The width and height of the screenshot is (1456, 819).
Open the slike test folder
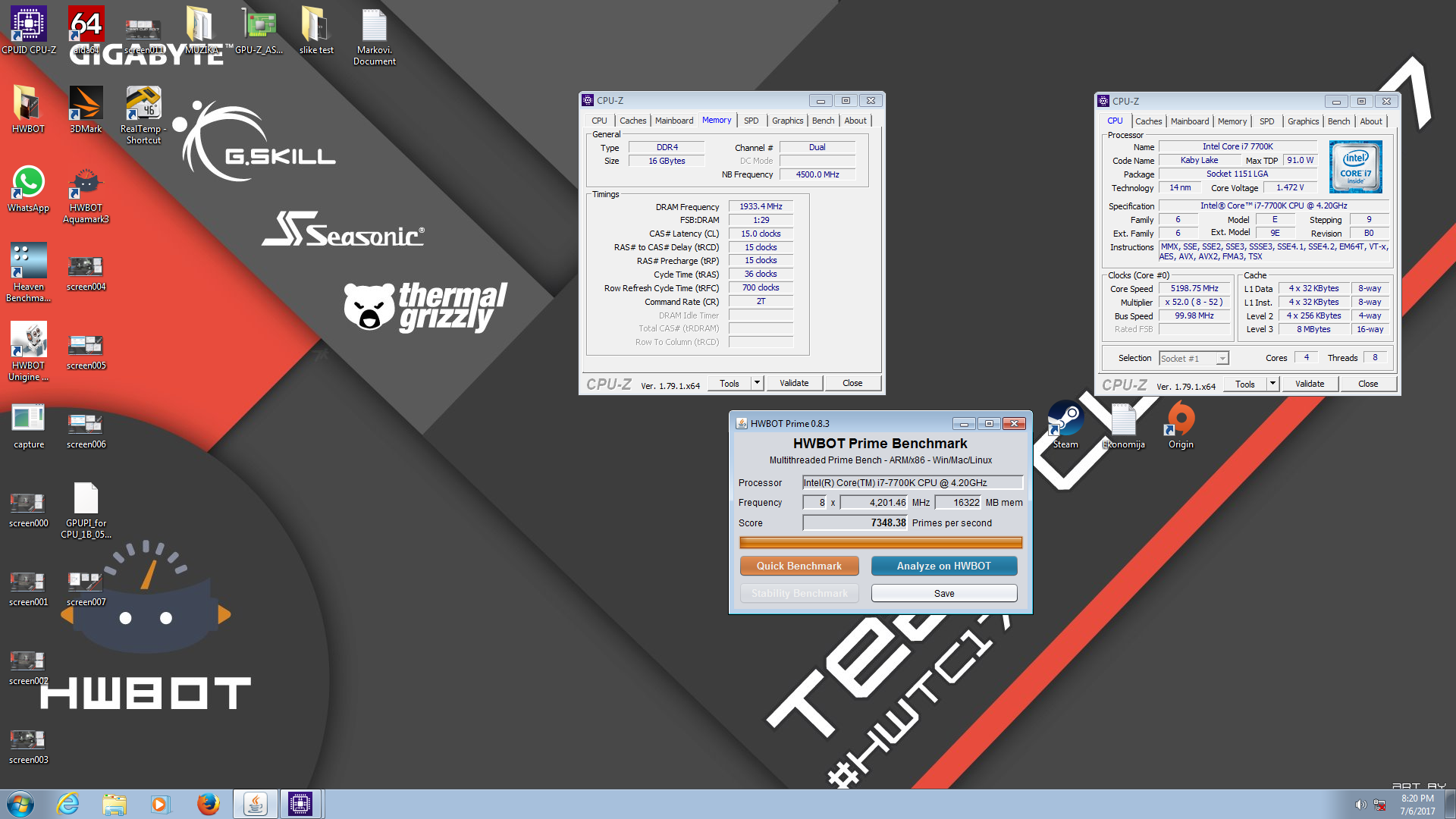point(316,30)
